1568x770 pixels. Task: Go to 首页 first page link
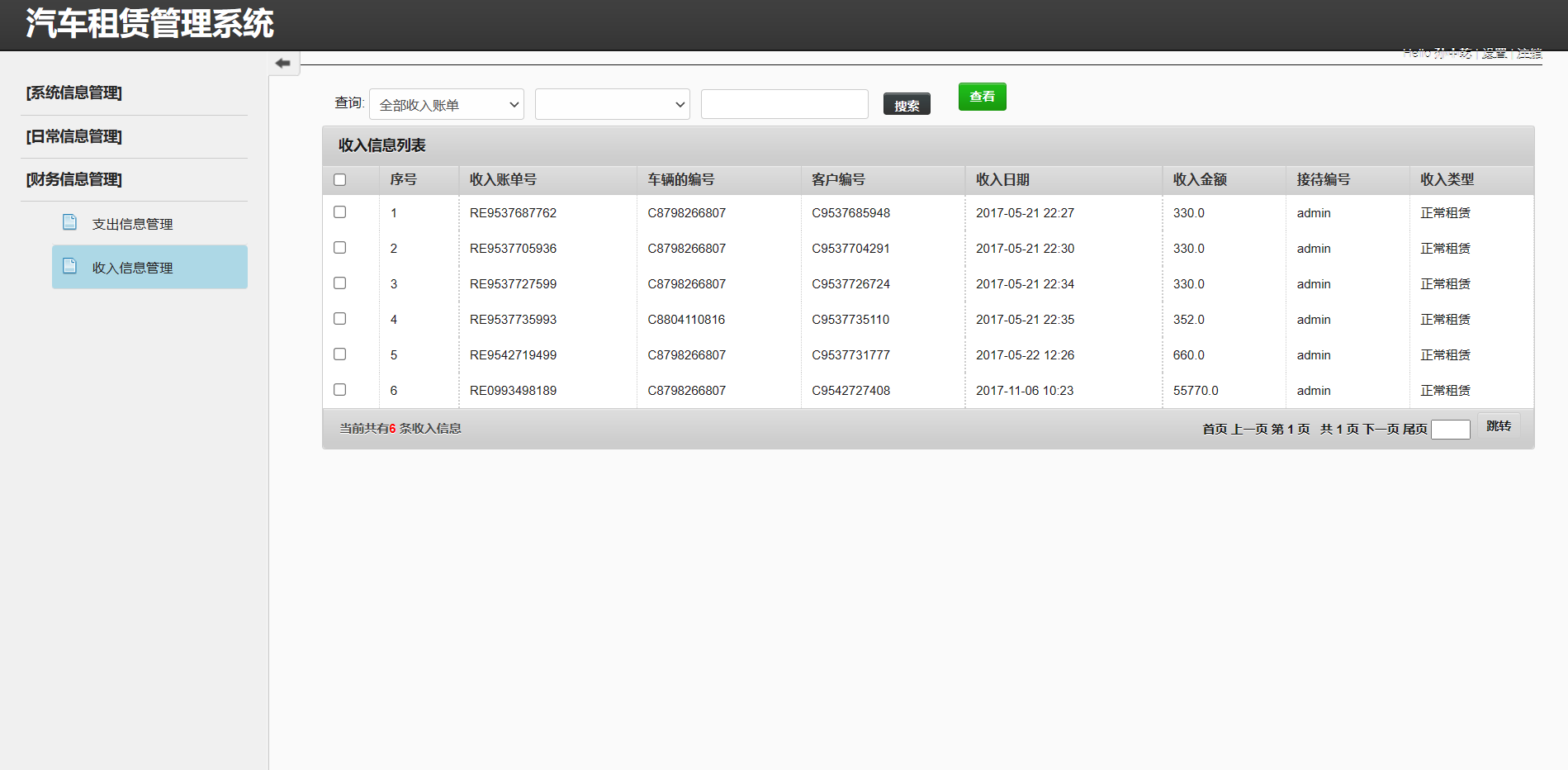[x=1215, y=429]
